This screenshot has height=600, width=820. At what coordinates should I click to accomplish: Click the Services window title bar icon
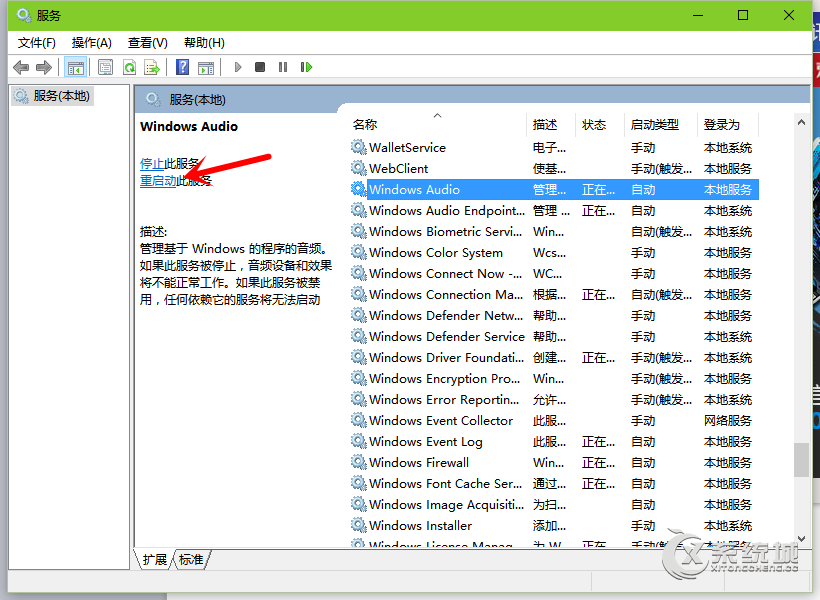tap(24, 15)
